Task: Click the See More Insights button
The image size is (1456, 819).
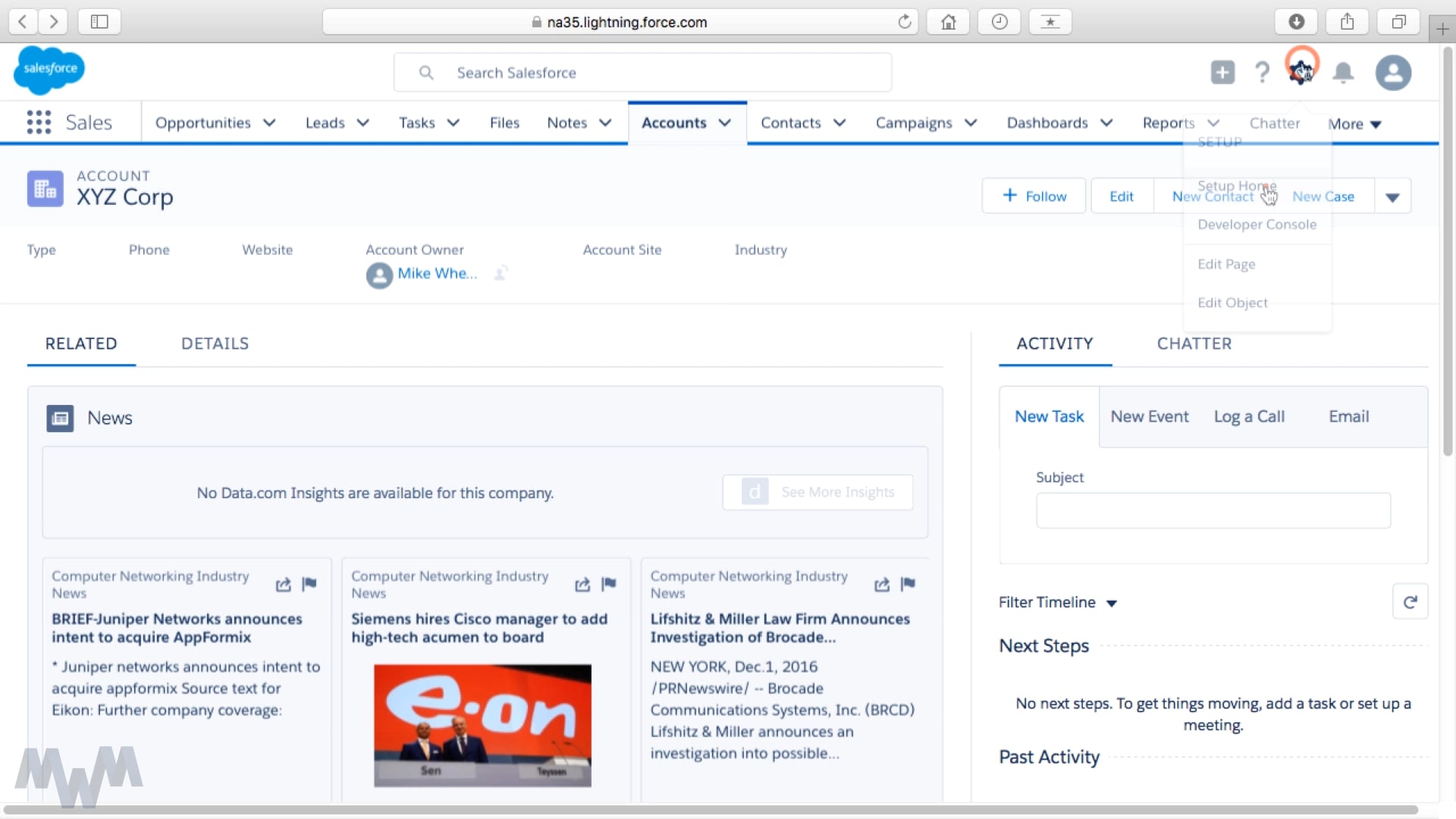Action: pos(818,491)
